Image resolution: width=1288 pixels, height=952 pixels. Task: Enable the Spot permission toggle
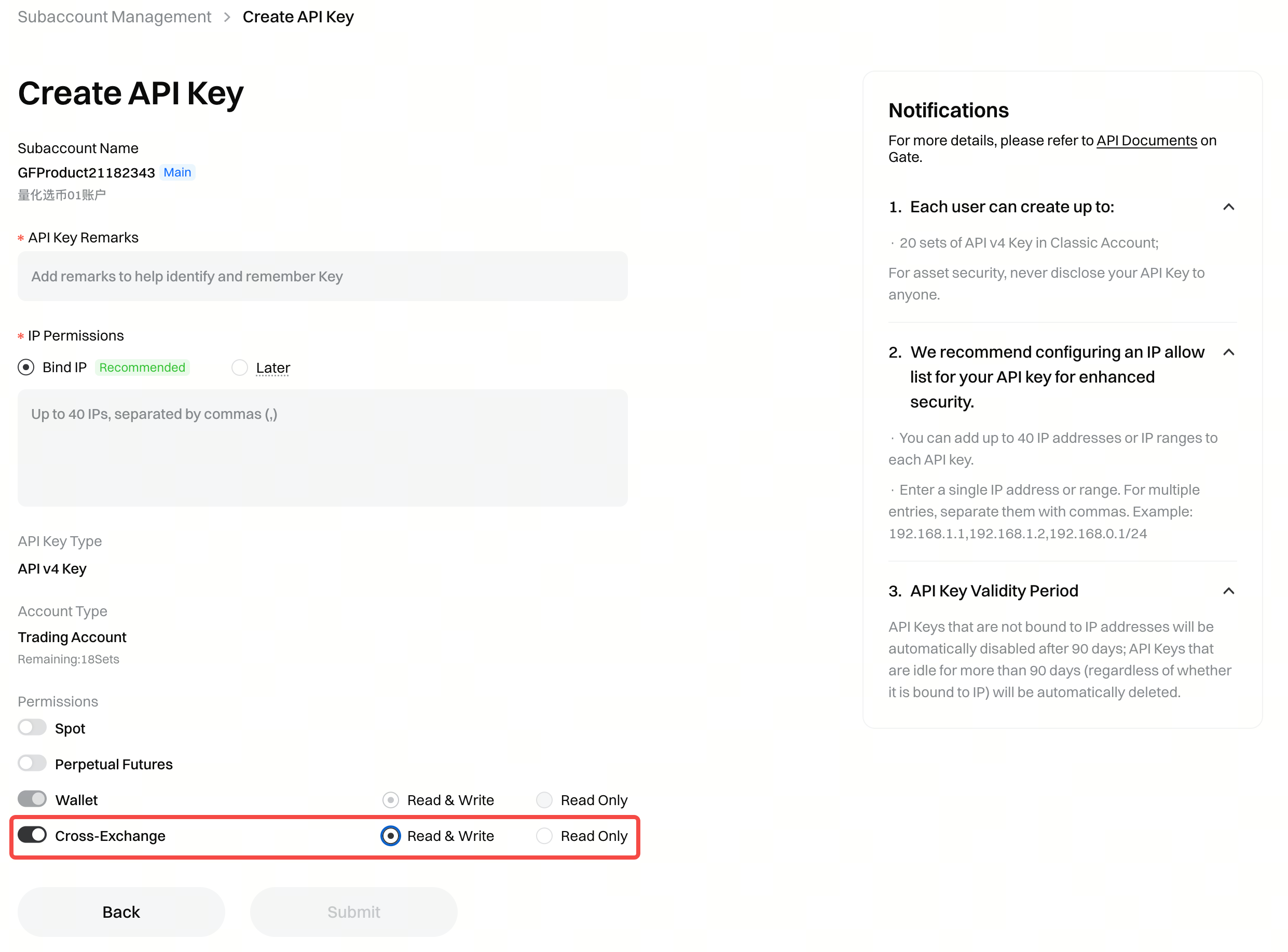point(32,727)
